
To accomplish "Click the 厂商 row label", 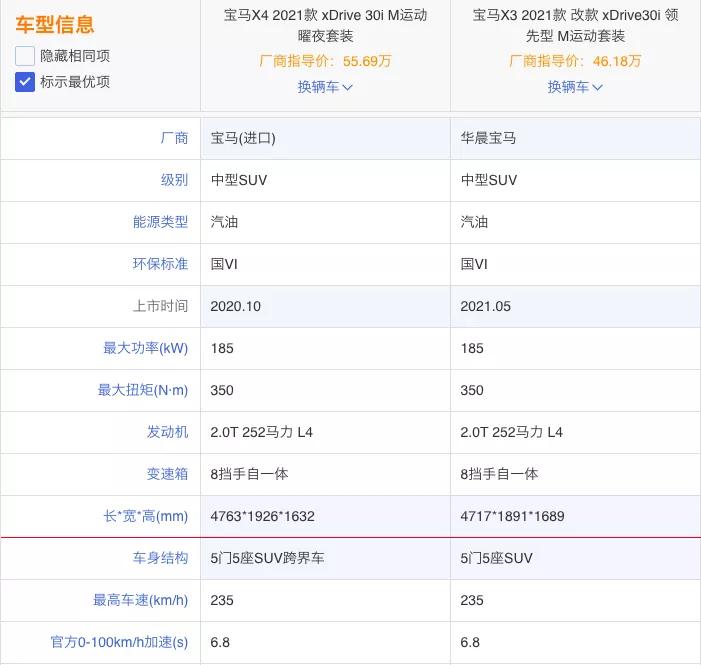I will click(x=174, y=138).
